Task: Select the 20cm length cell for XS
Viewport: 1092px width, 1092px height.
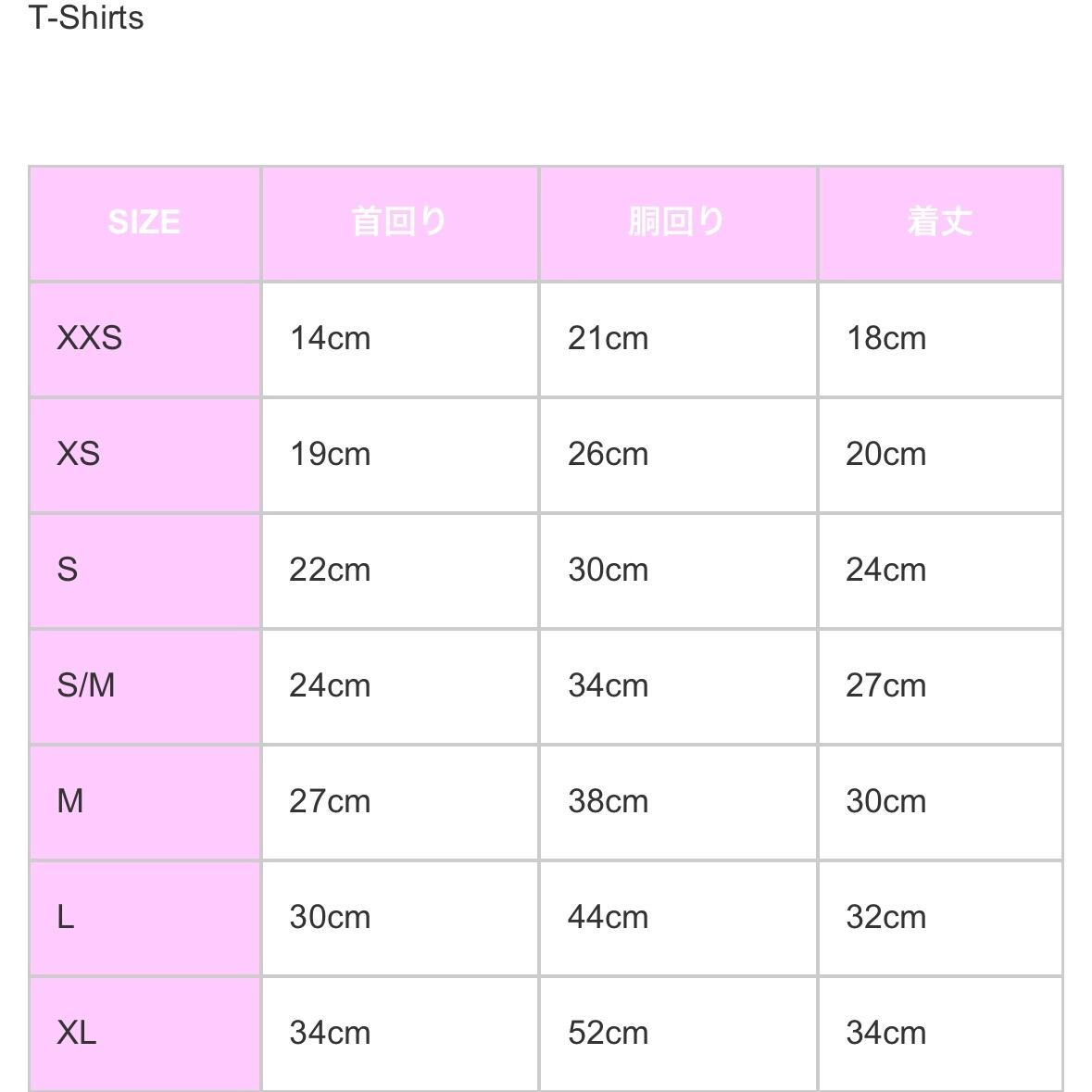Action: [x=885, y=454]
